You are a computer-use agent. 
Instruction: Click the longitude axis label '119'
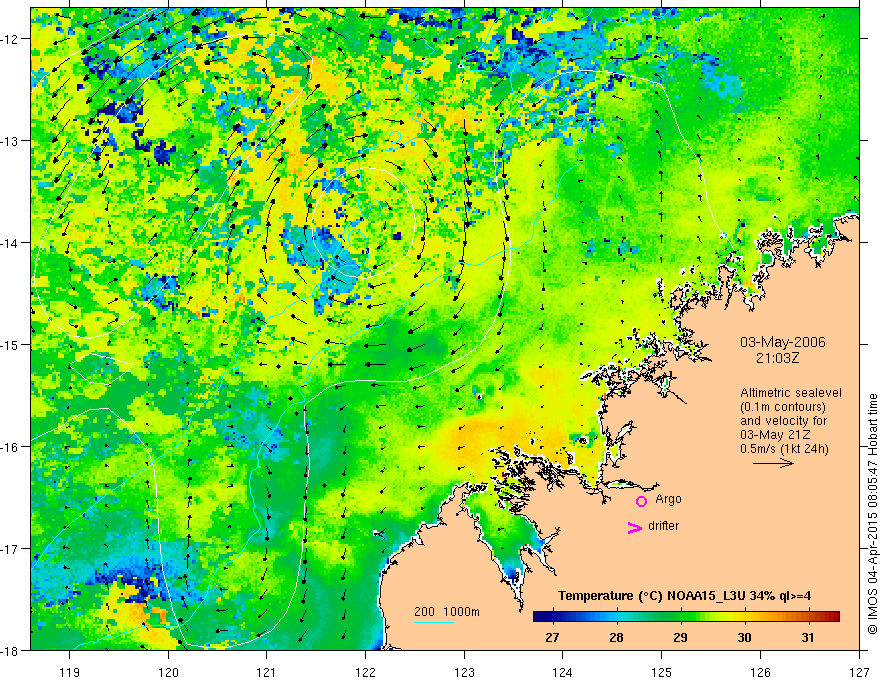point(70,672)
